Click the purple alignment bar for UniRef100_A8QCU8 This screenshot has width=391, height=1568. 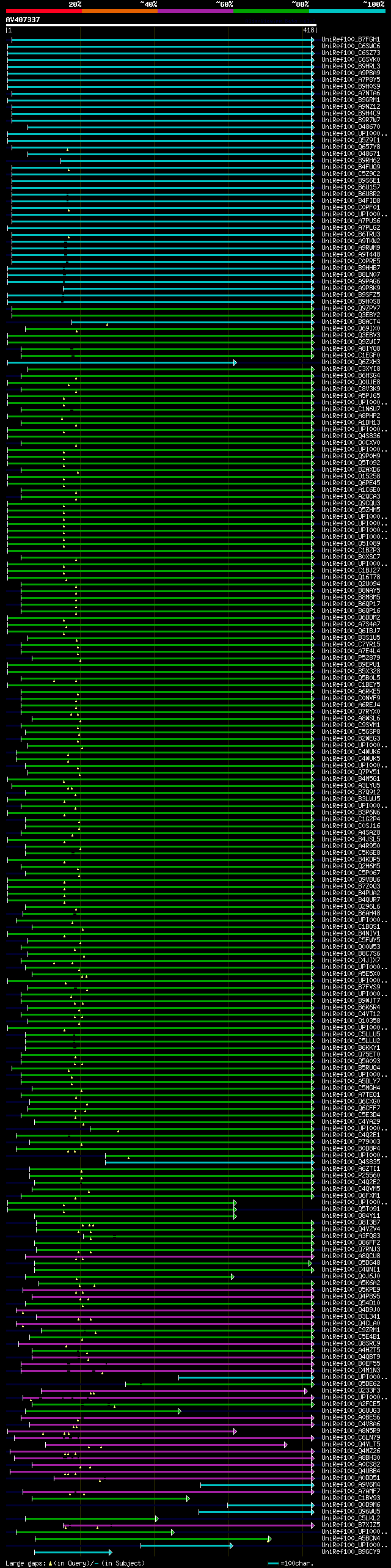[170, 1256]
